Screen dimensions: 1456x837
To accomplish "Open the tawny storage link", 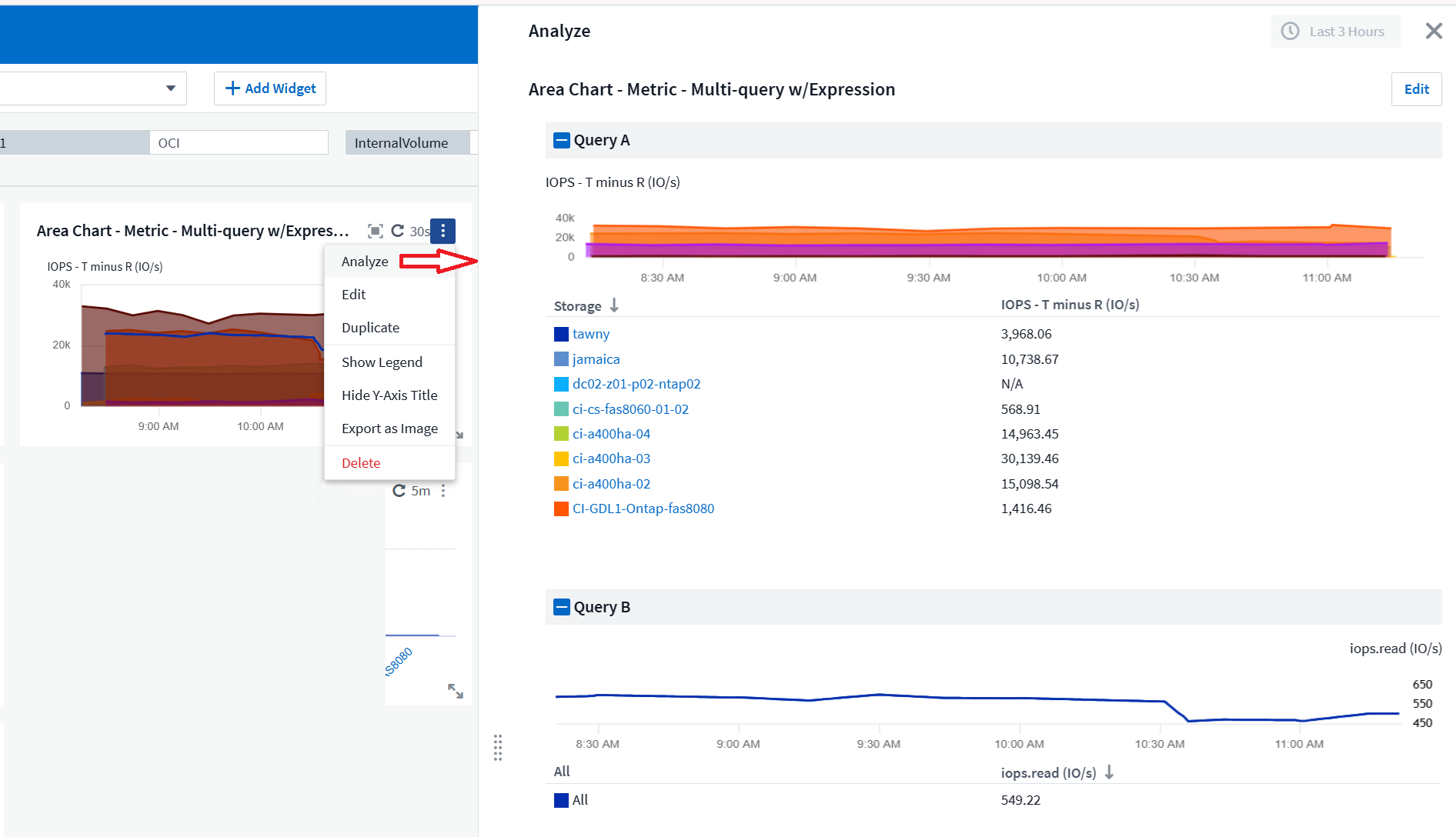I will [590, 333].
